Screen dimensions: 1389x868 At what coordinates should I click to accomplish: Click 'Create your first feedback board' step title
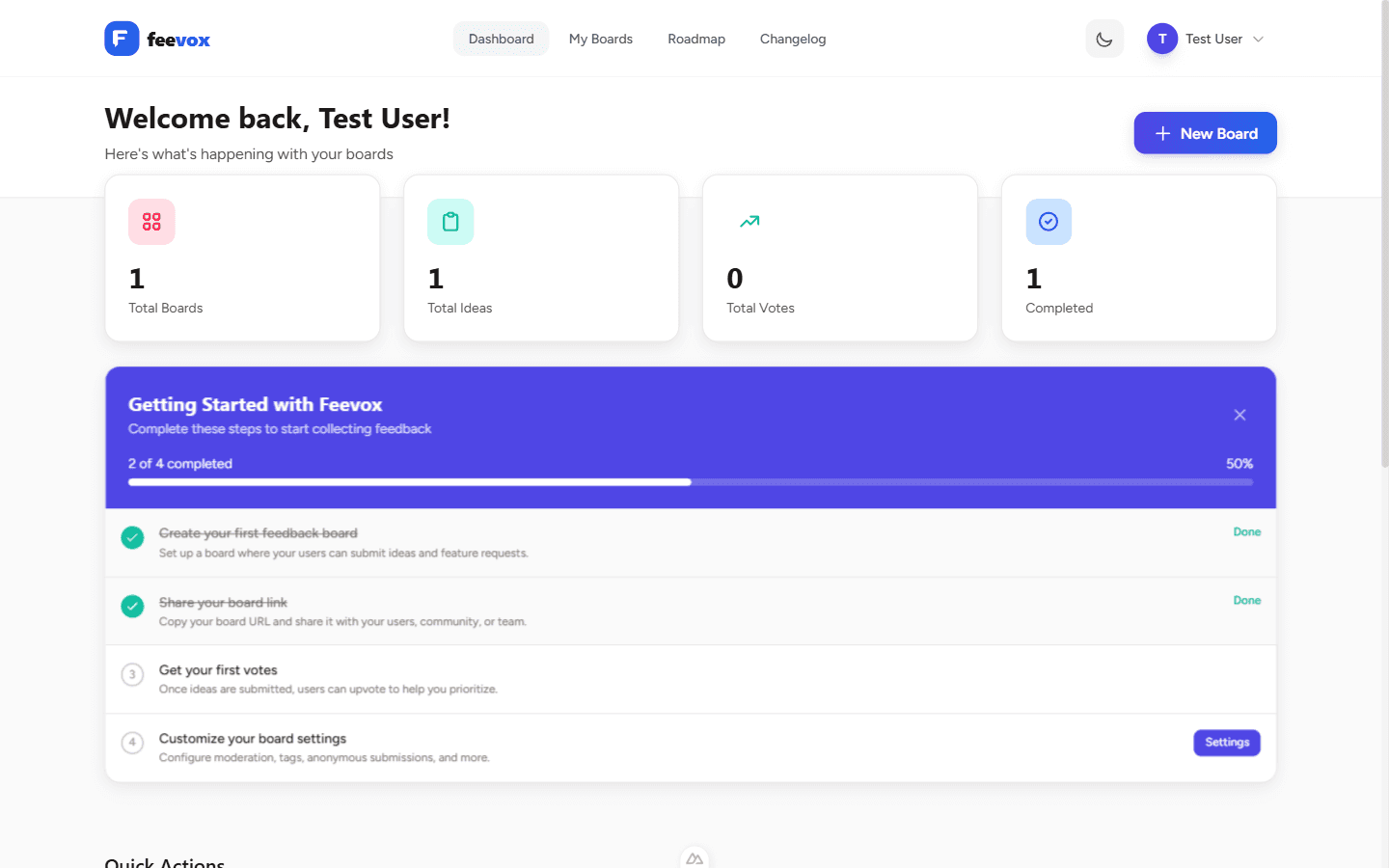(x=259, y=533)
